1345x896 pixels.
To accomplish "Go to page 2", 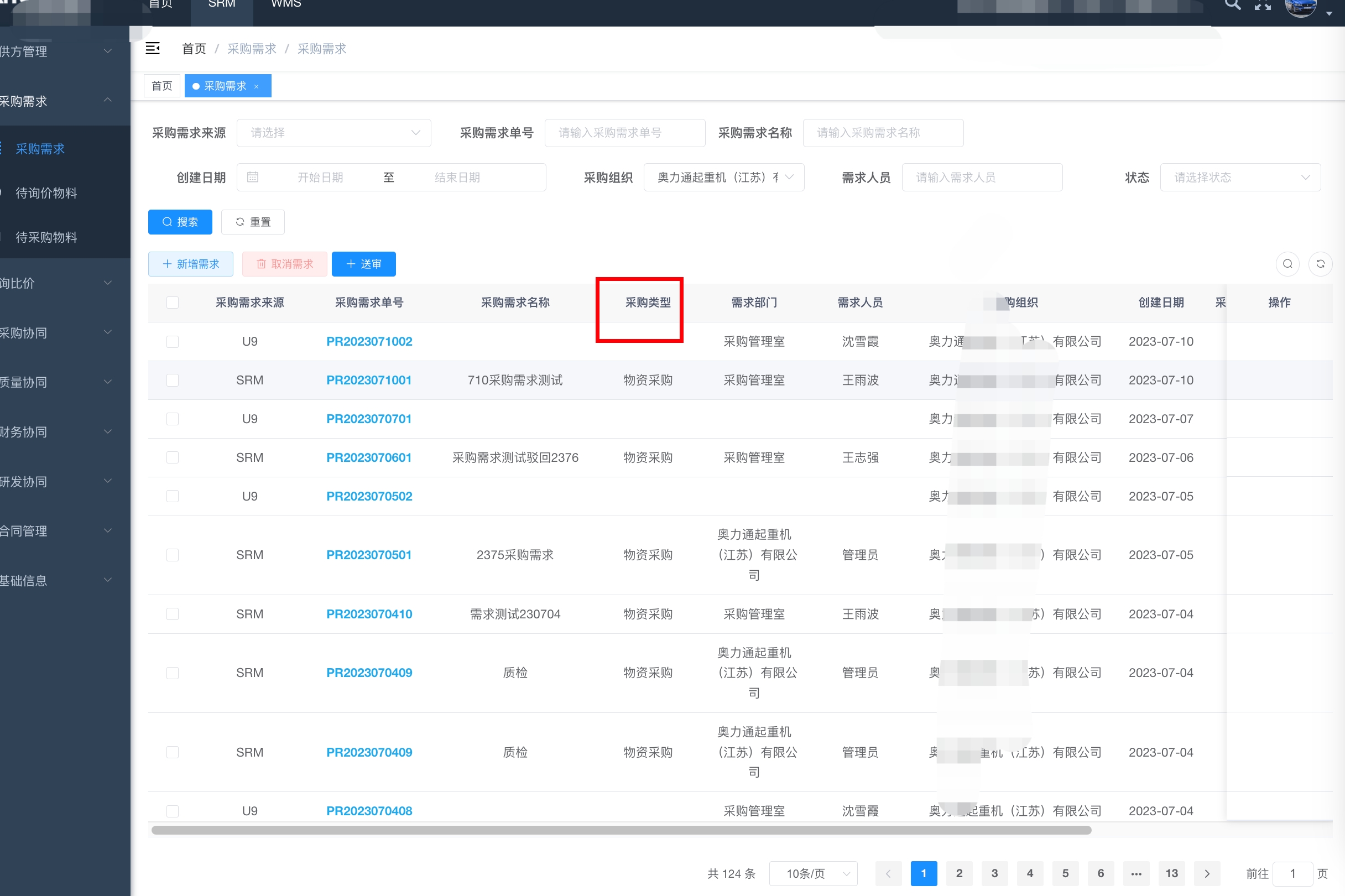I will [960, 873].
